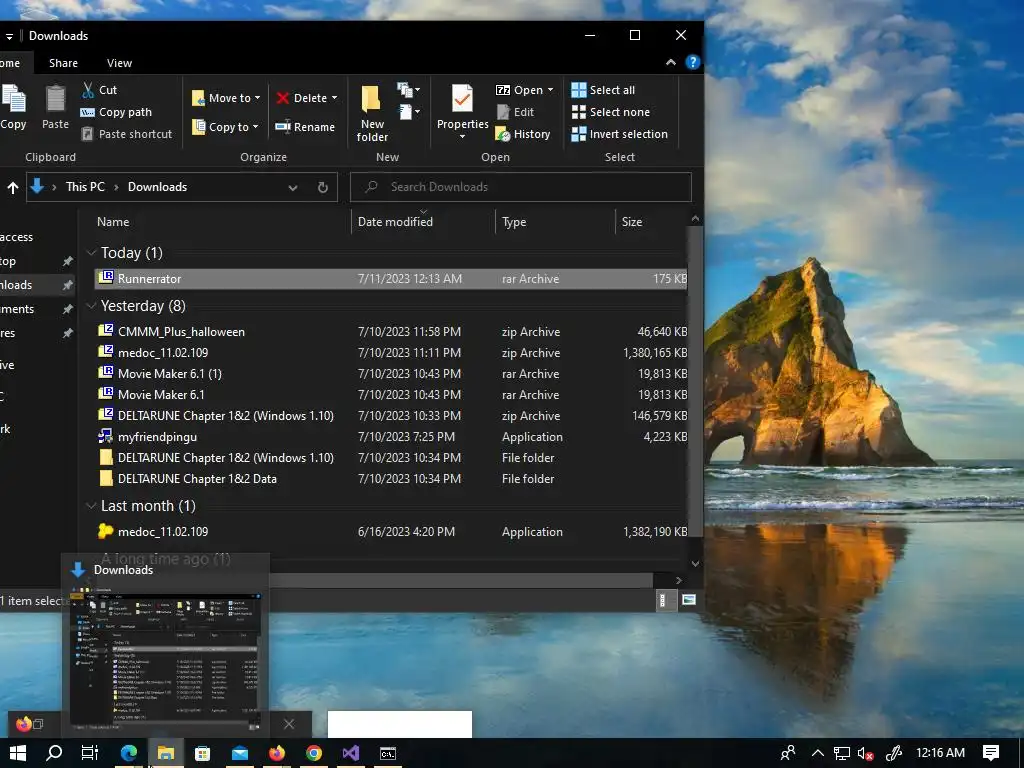The image size is (1024, 768).
Task: Open the New item dropdown
Action: (409, 89)
